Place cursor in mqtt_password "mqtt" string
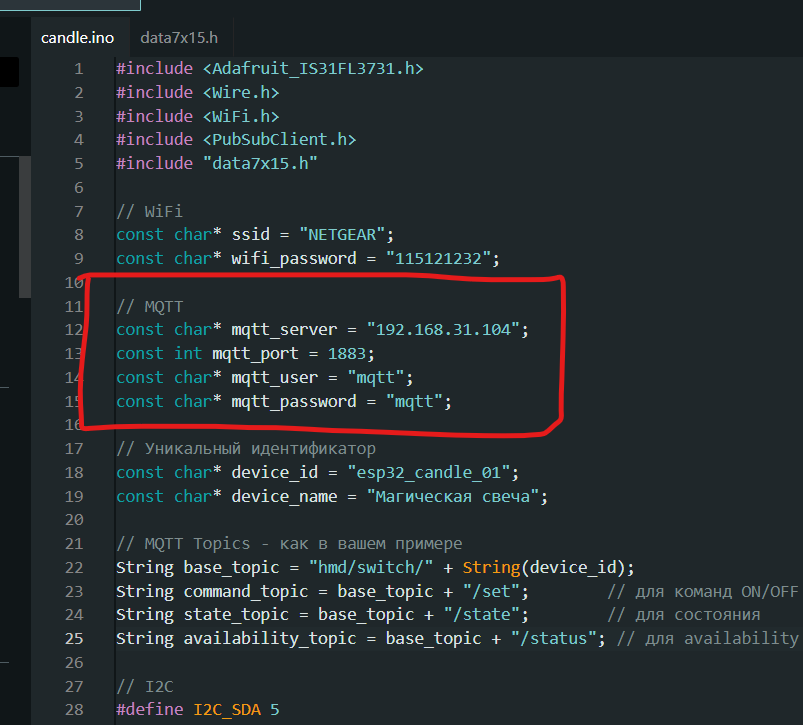This screenshot has width=803, height=725. pyautogui.click(x=418, y=401)
